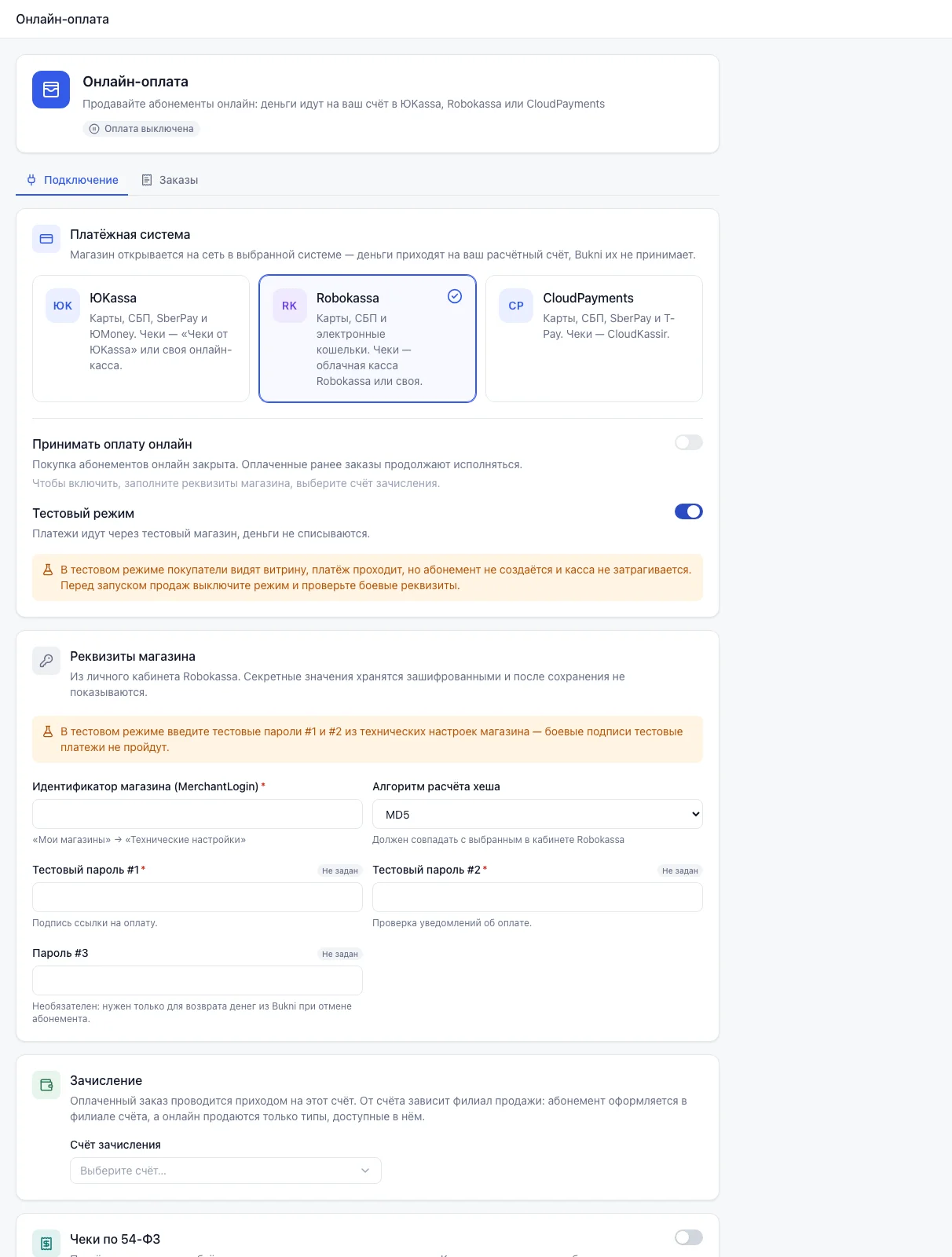
Task: Click the Должен совпадать с выбранным hint text
Action: pos(499,840)
